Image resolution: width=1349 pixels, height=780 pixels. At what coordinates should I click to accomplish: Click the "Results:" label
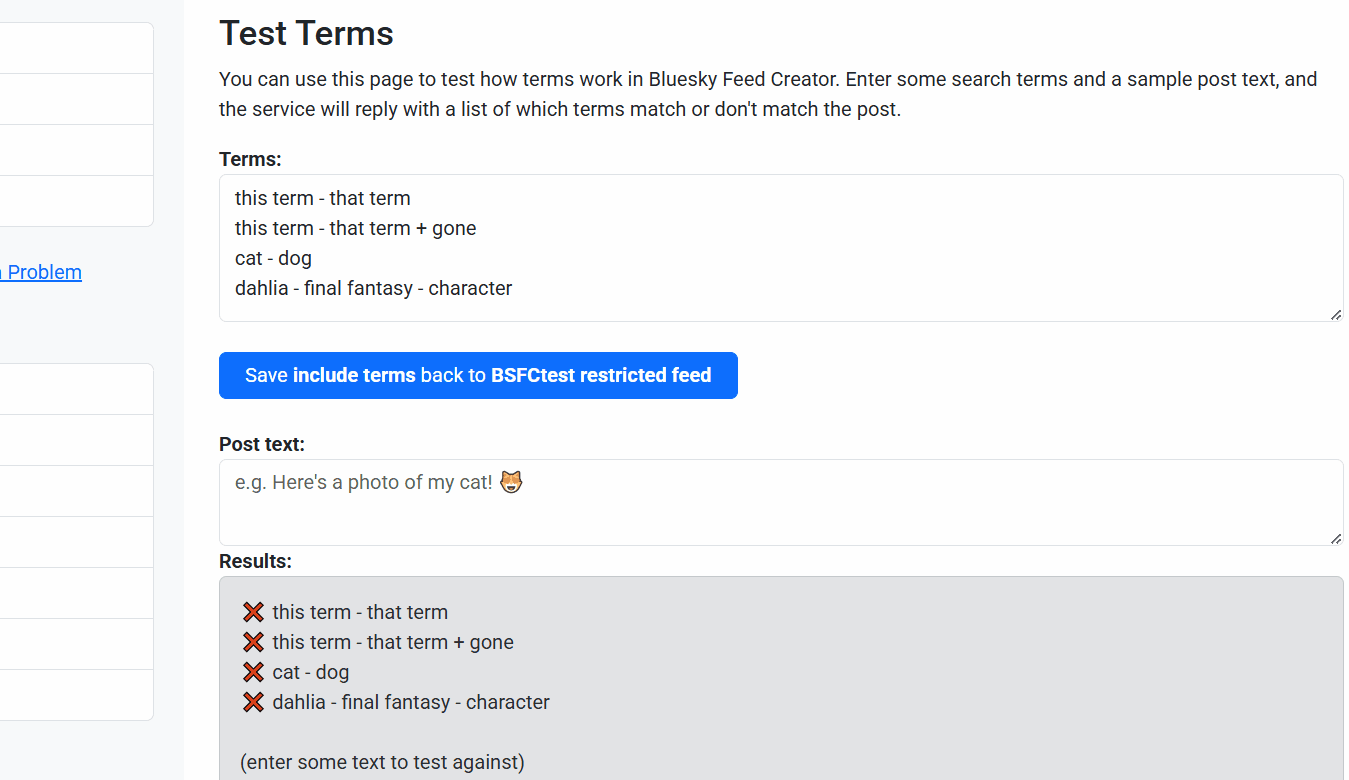coord(255,561)
